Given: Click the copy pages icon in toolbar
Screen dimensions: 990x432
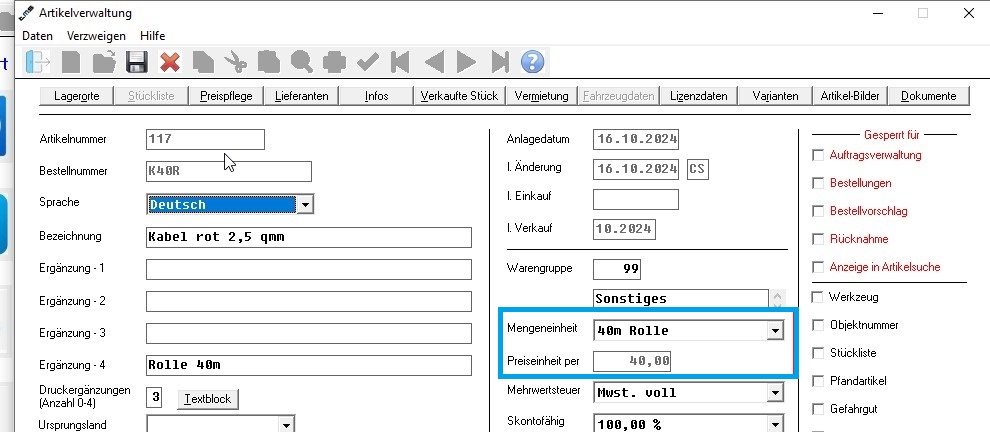Looking at the screenshot, I should pos(203,62).
